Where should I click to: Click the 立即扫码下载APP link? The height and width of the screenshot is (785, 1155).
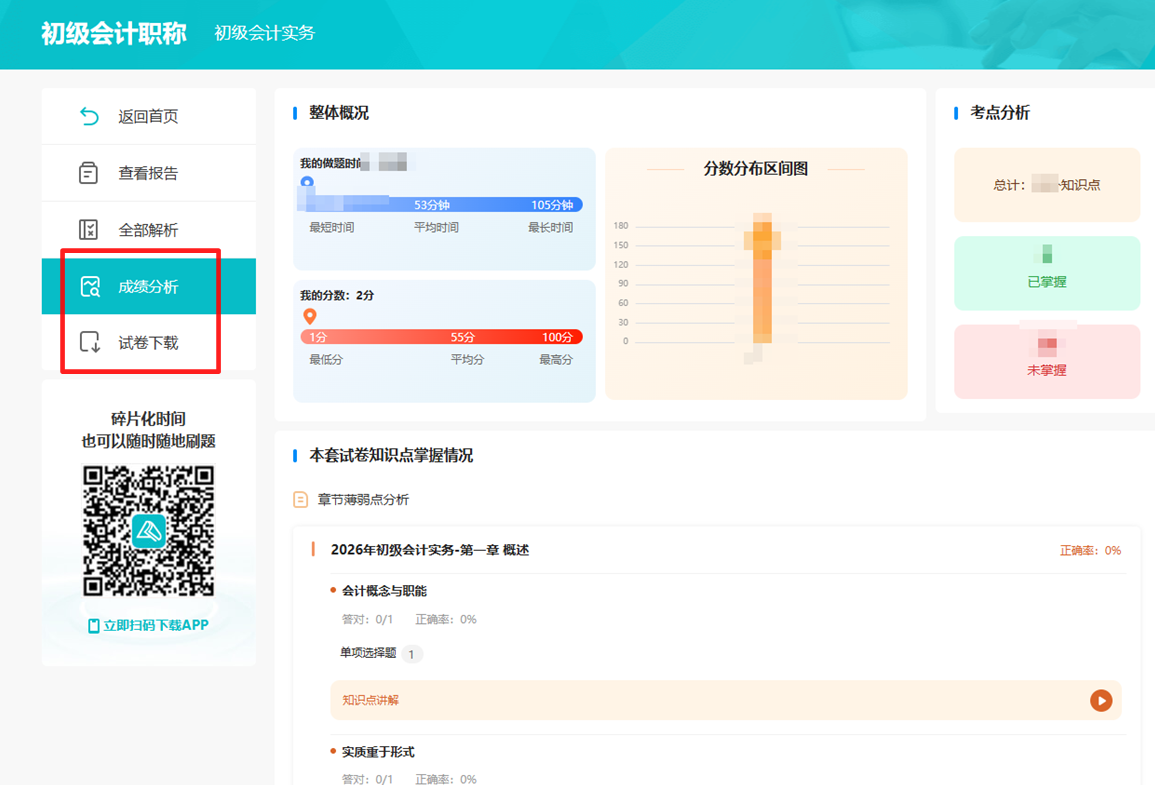tap(148, 623)
